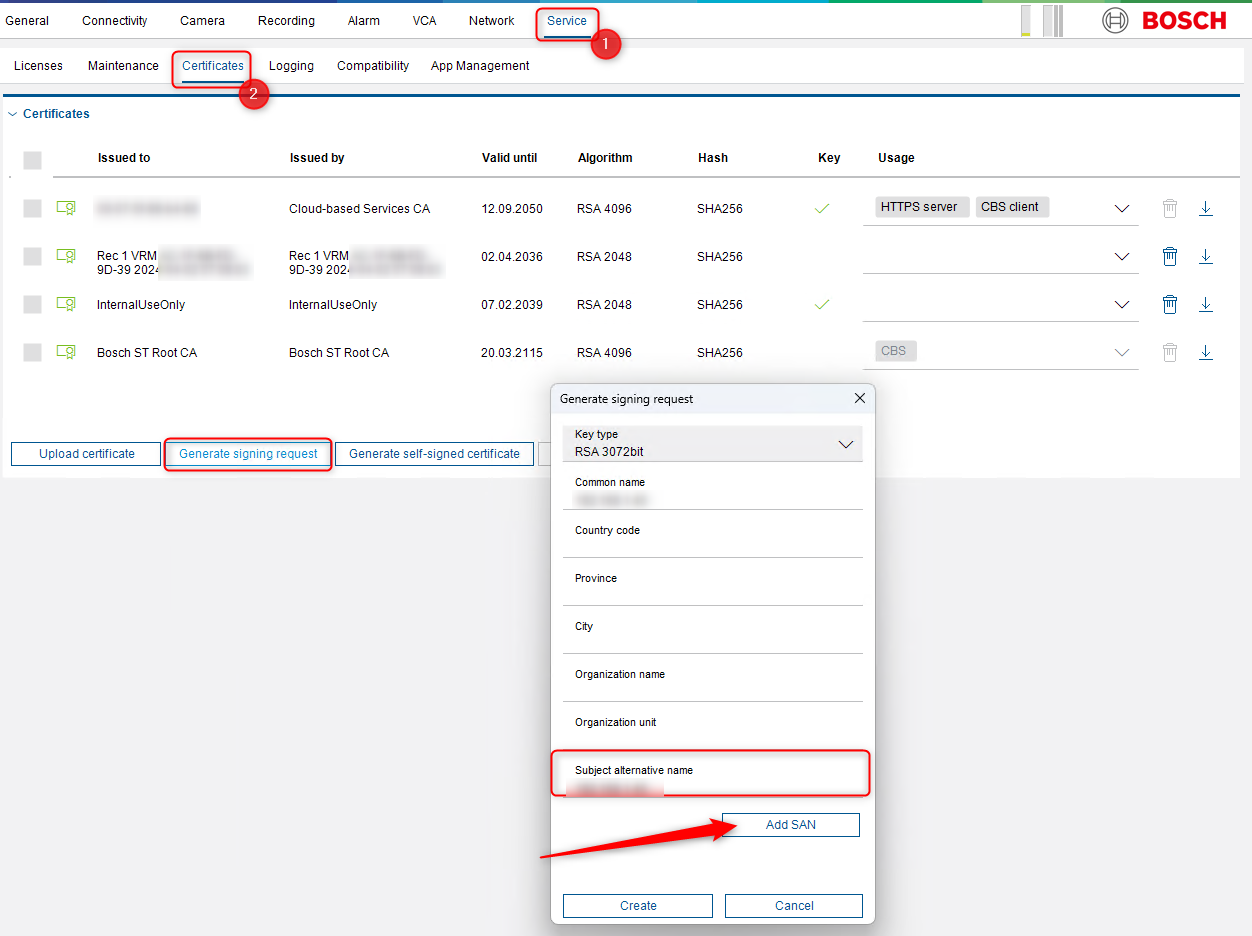Switch to the Logging tab

[x=291, y=66]
